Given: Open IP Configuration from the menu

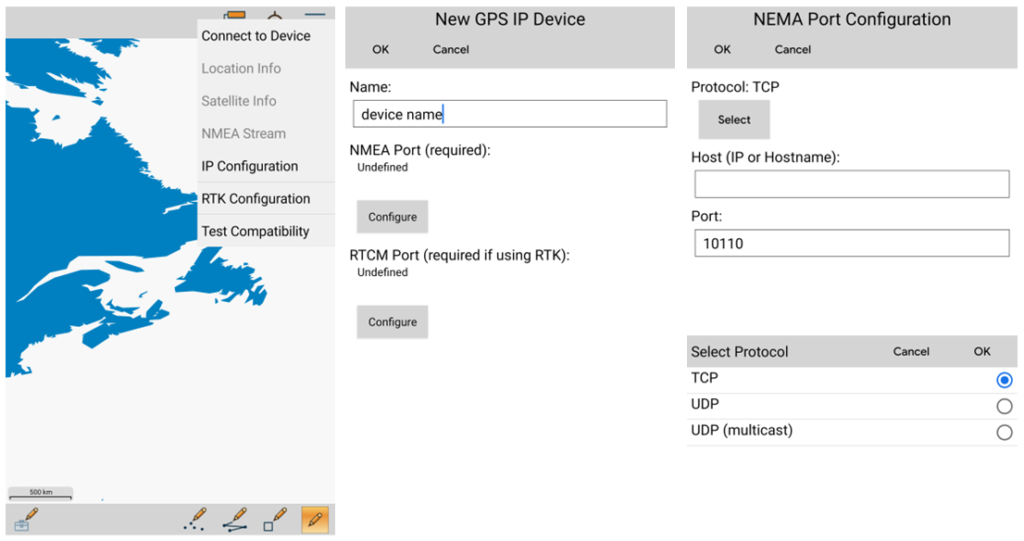Looking at the screenshot, I should pyautogui.click(x=250, y=166).
